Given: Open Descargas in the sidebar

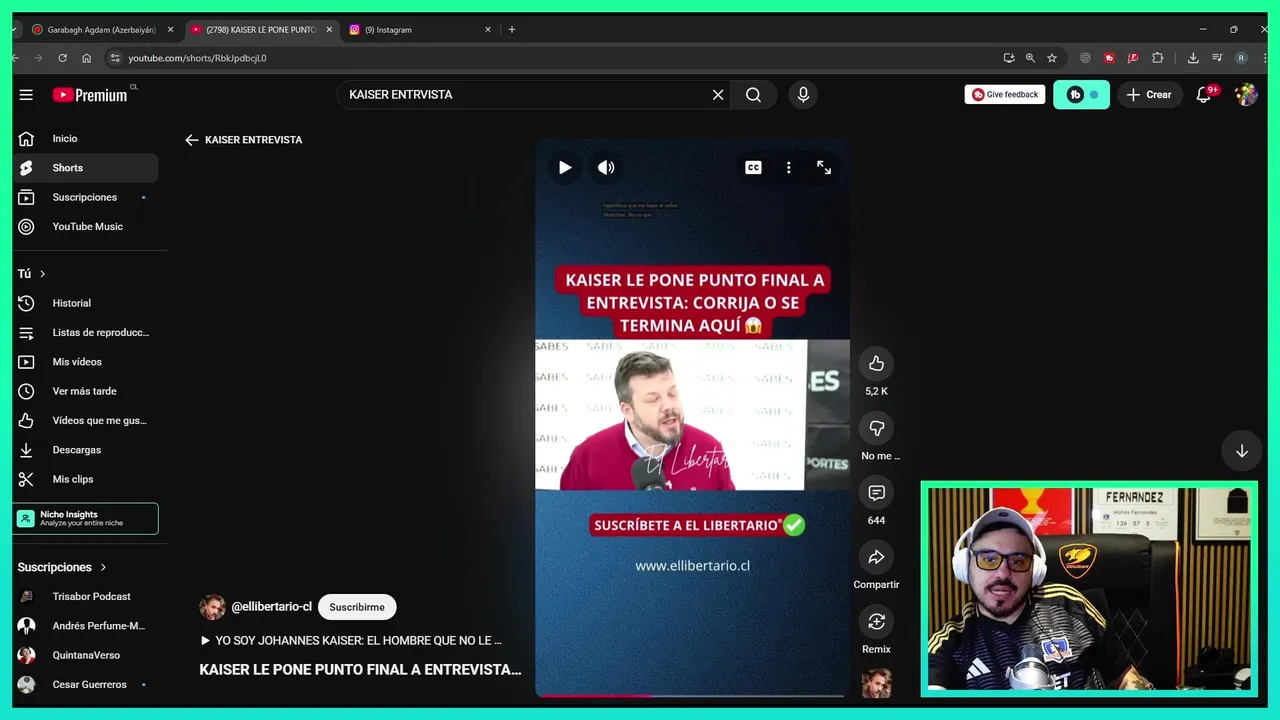Looking at the screenshot, I should pyautogui.click(x=86, y=450).
